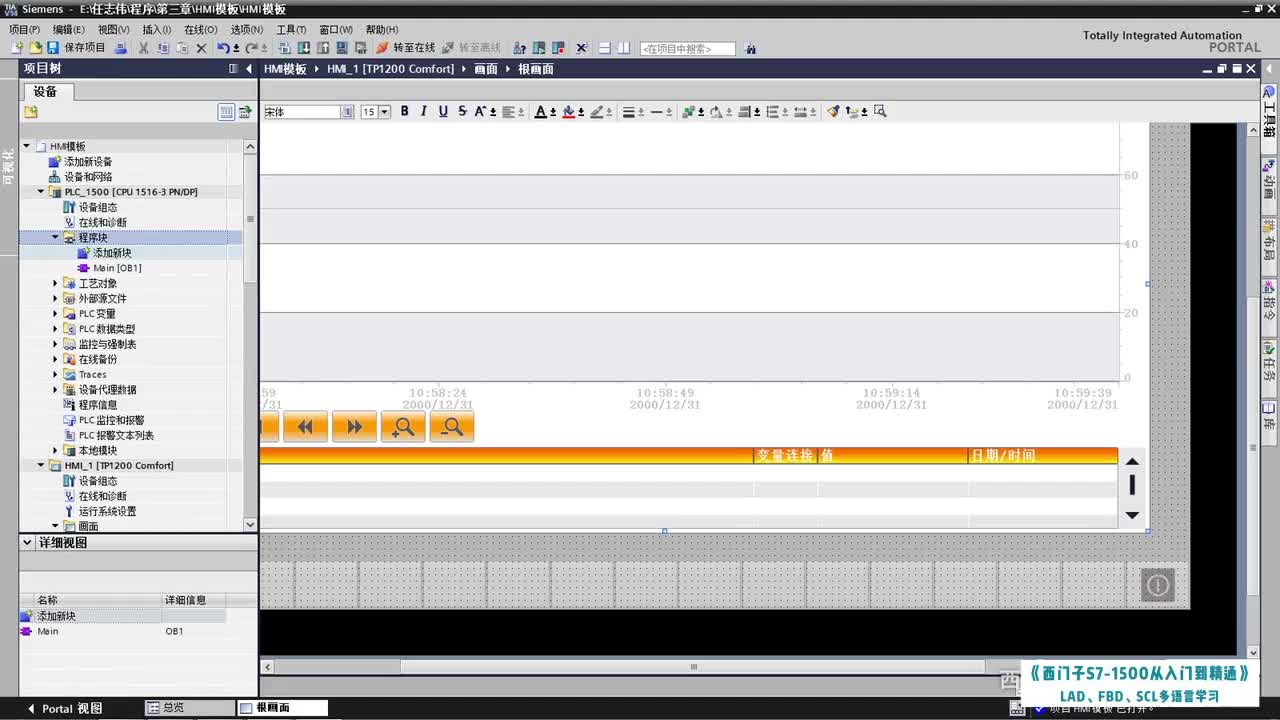1280x720 pixels.
Task: Click the undo arrow icon
Action: (x=223, y=47)
